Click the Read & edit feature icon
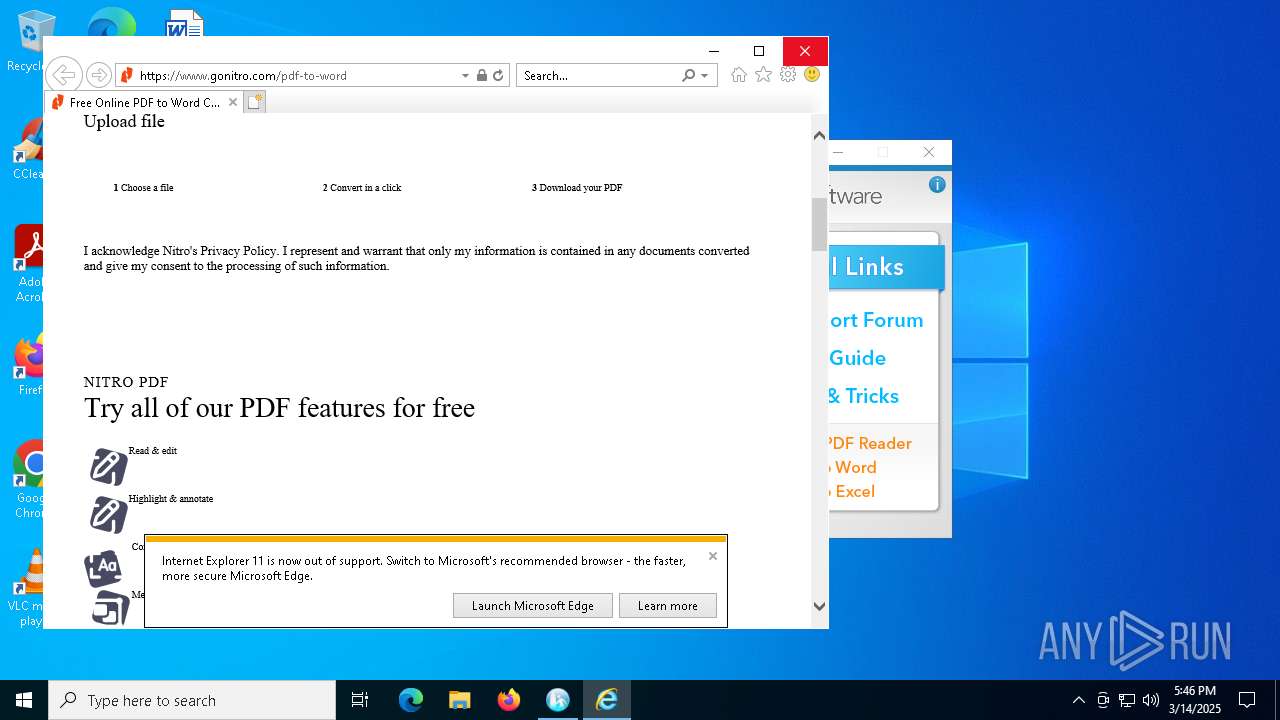This screenshot has height=720, width=1280. click(x=108, y=467)
